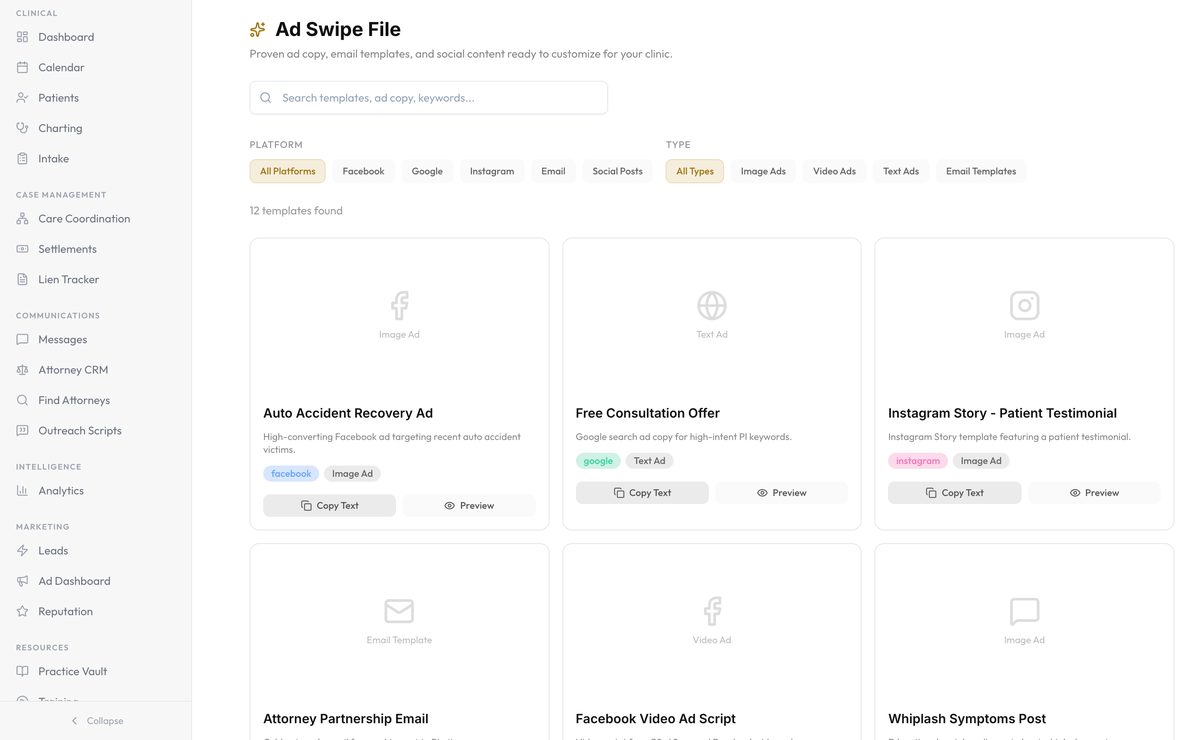Image resolution: width=1200 pixels, height=740 pixels.
Task: Click the Analytics bar chart icon
Action: [x=23, y=490]
